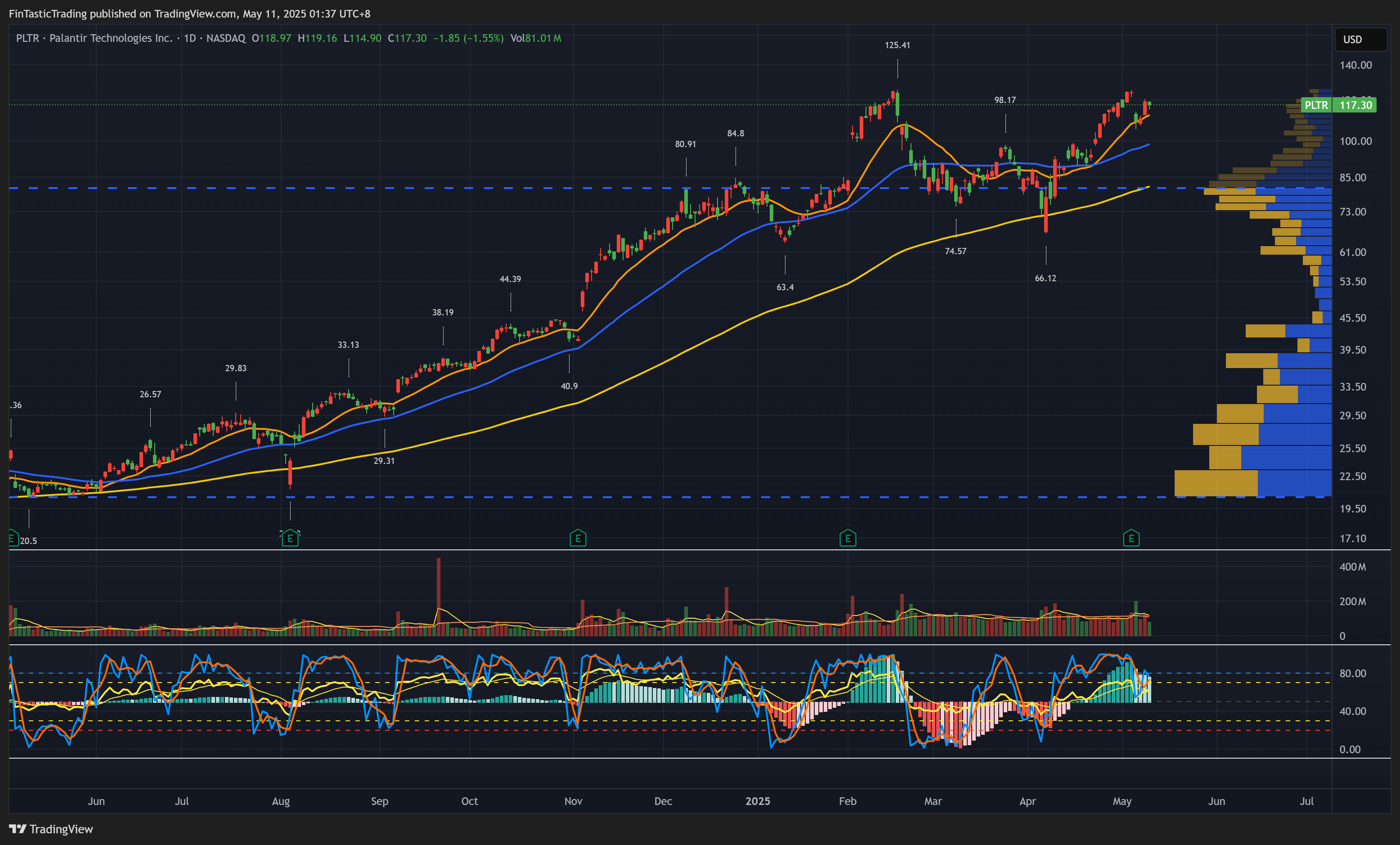Click the green PLTR 117.30 price label
The height and width of the screenshot is (845, 1400).
point(1338,105)
